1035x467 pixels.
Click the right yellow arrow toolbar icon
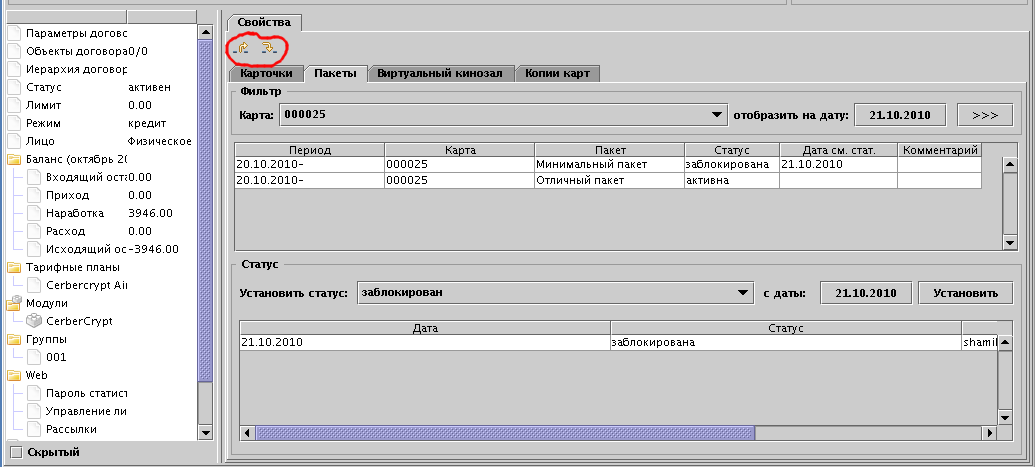click(268, 48)
